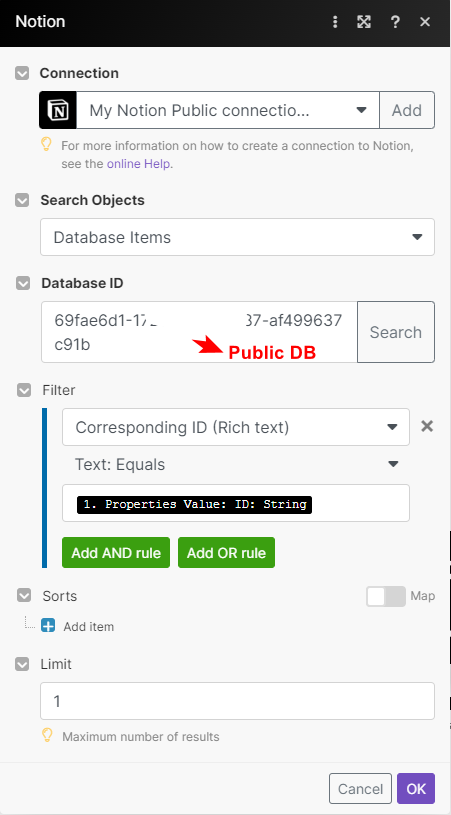Expand the Notion module dialog to fullscreen
The image size is (451, 815).
364,22
